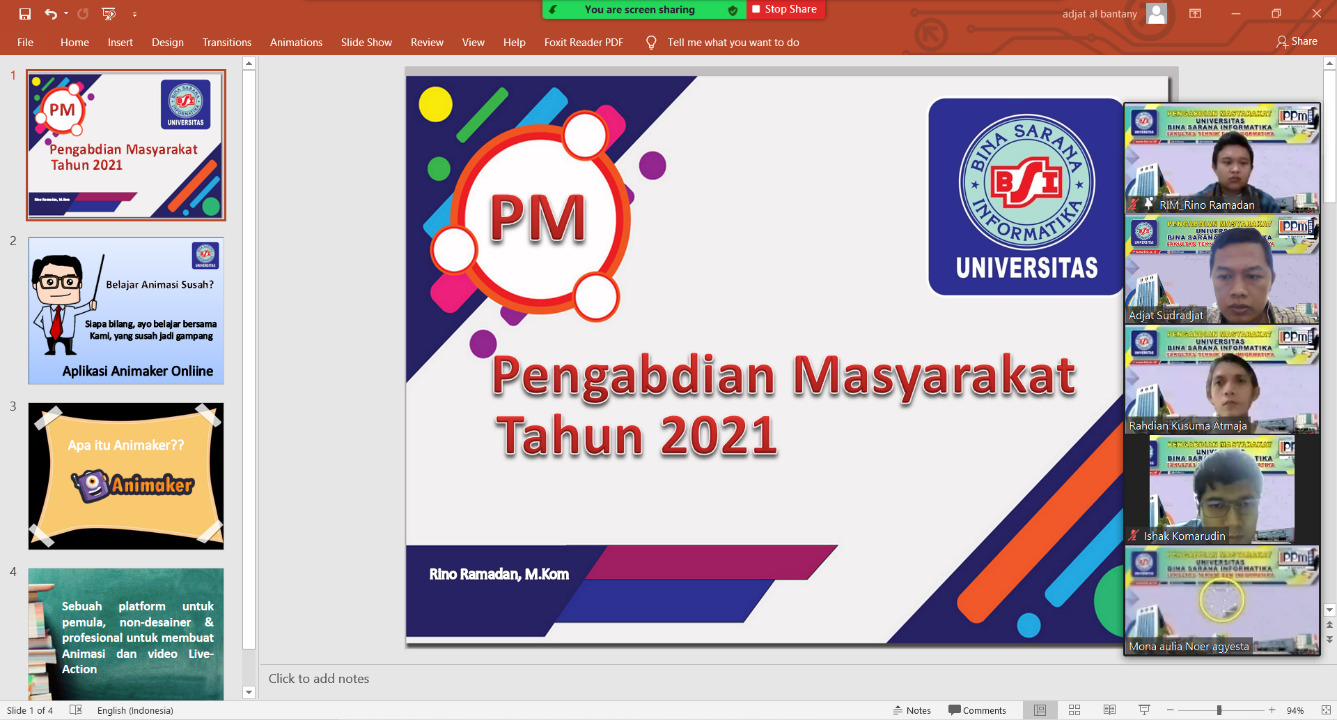Click the Ishak Komarudin video tile
This screenshot has width=1337, height=720.
[x=1222, y=490]
